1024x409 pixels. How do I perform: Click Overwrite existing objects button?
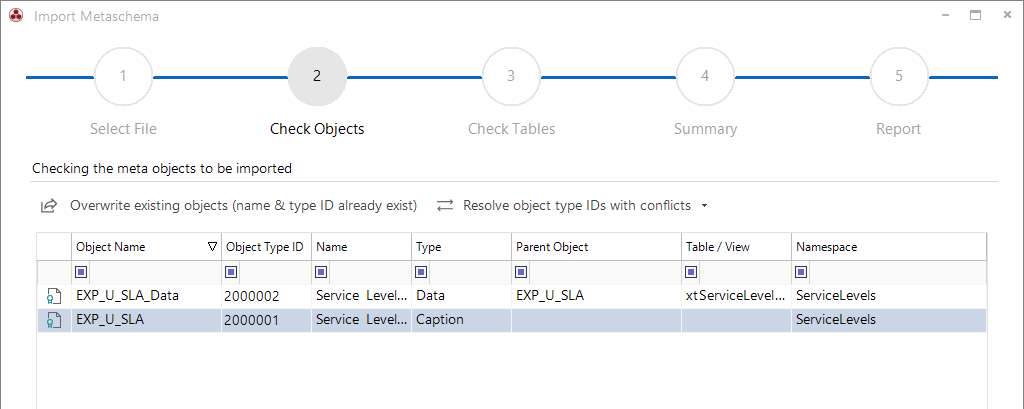[x=229, y=206]
